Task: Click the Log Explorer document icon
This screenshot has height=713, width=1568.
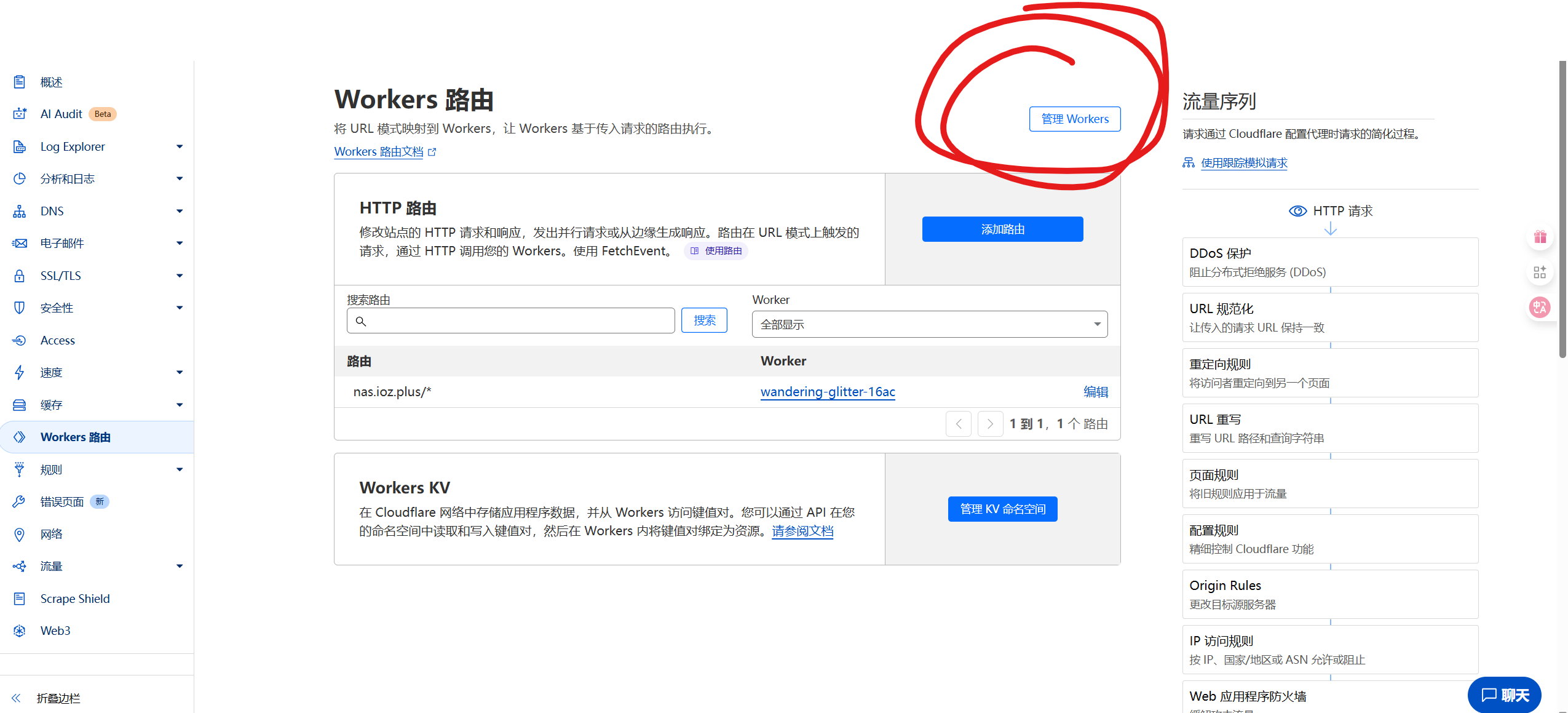Action: (20, 146)
